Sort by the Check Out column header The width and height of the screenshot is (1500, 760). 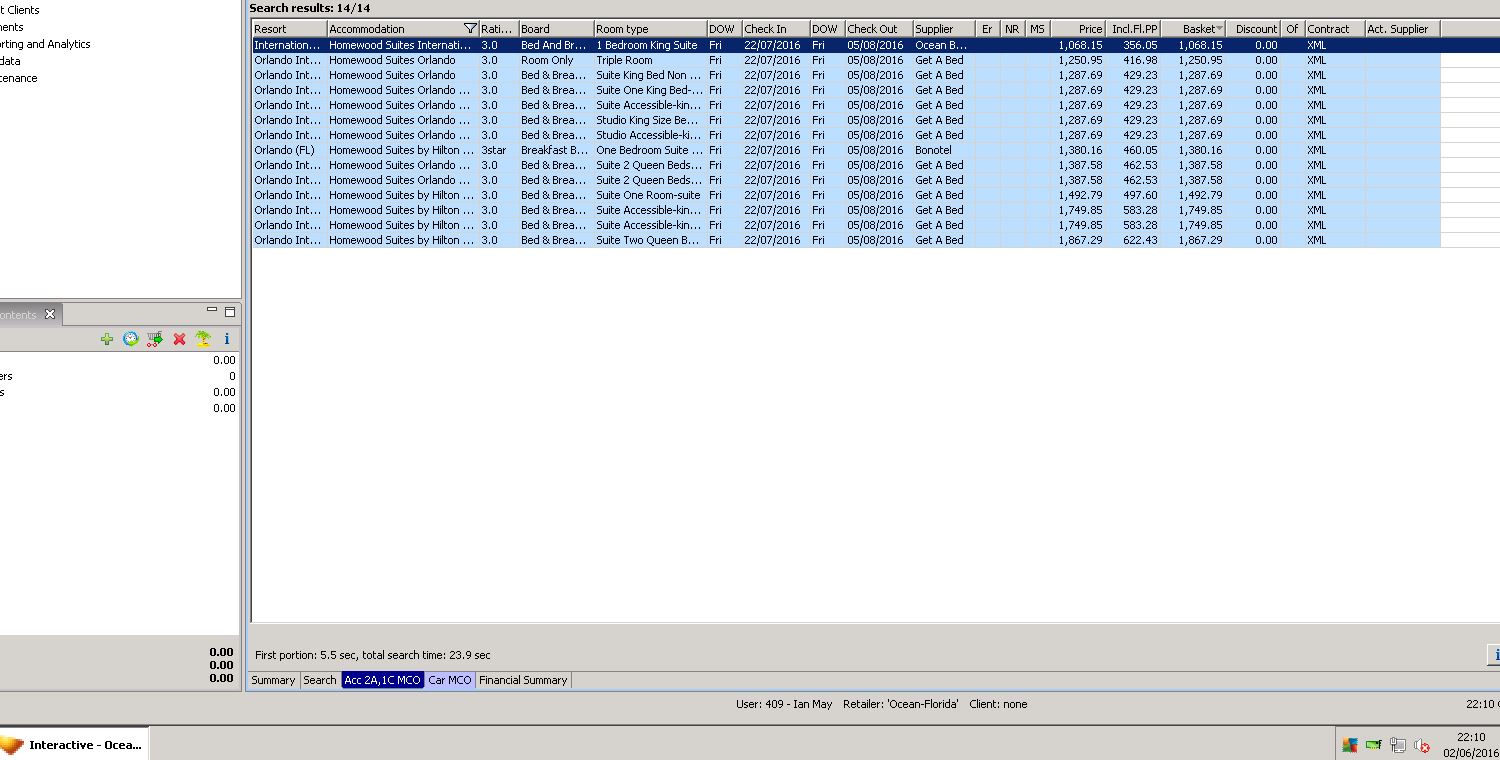[x=878, y=29]
